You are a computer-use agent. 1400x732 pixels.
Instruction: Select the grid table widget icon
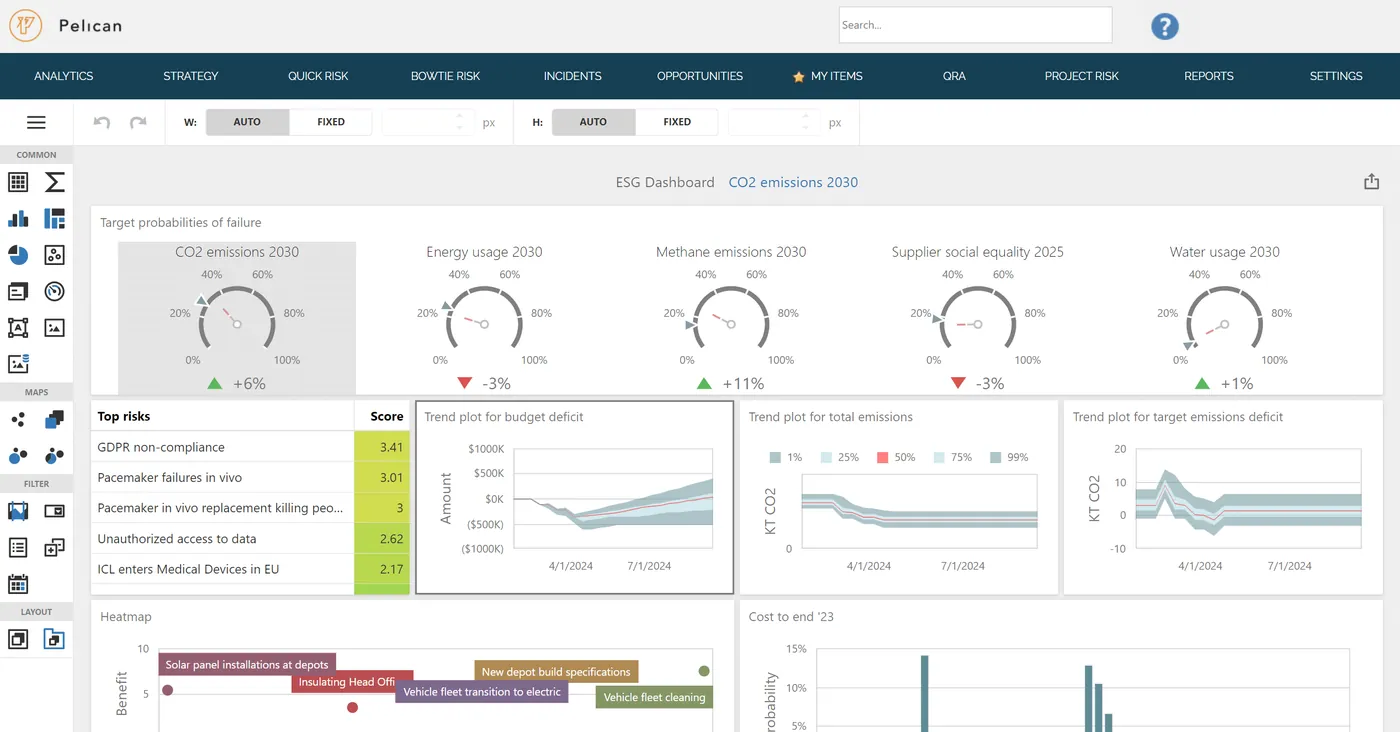(18, 182)
